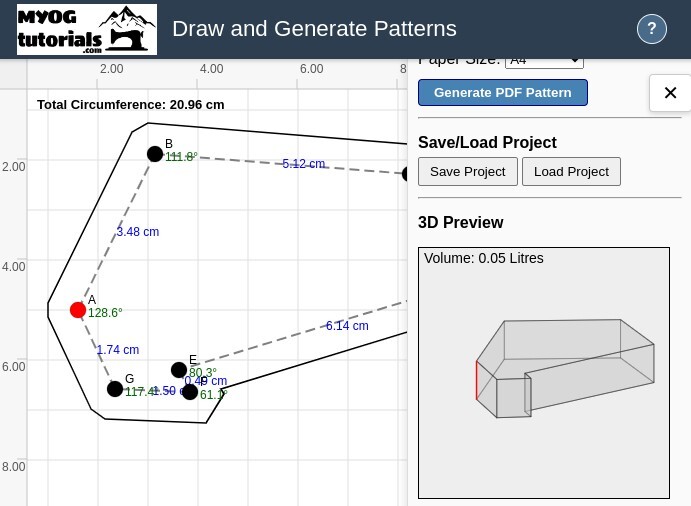Click the Generate PDF Pattern button

[502, 93]
